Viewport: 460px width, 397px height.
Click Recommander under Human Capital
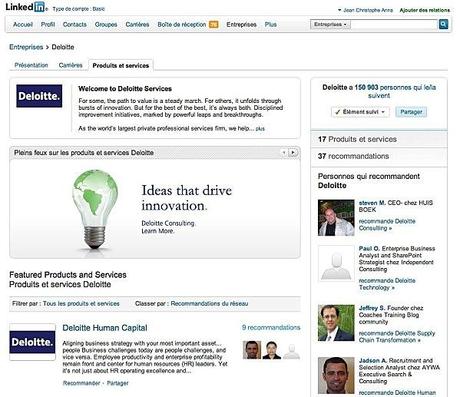pos(81,383)
